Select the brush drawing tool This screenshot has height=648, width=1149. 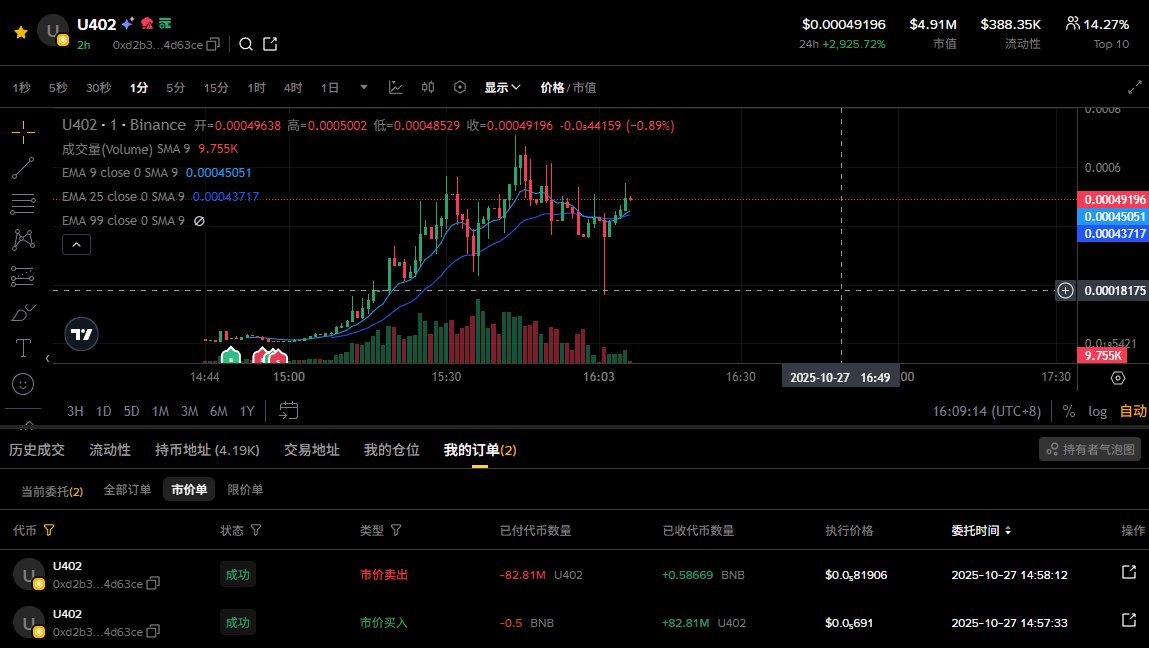coord(23,312)
